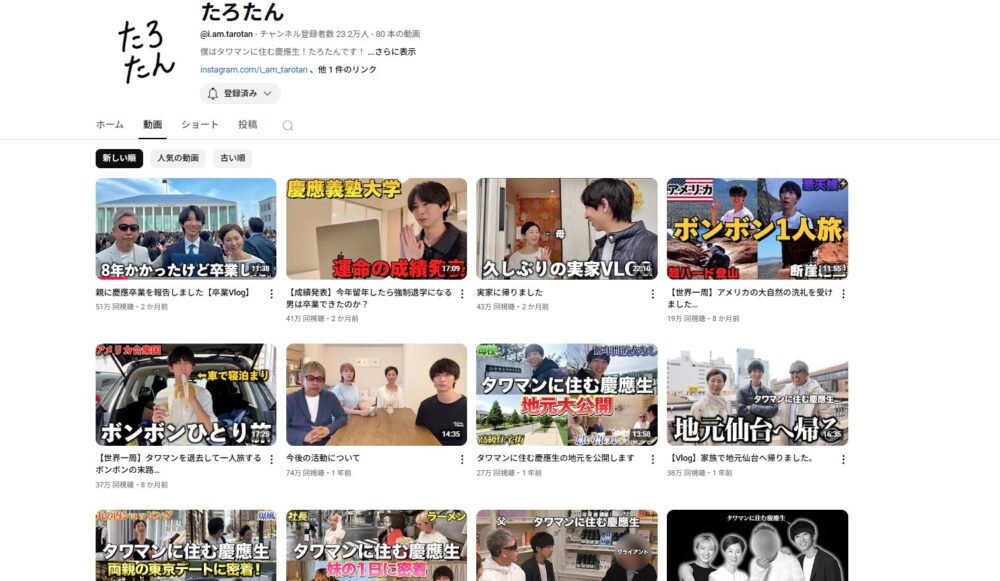The height and width of the screenshot is (581, 1000).
Task: Click the @i.am.tarotan handle text
Action: pos(226,34)
